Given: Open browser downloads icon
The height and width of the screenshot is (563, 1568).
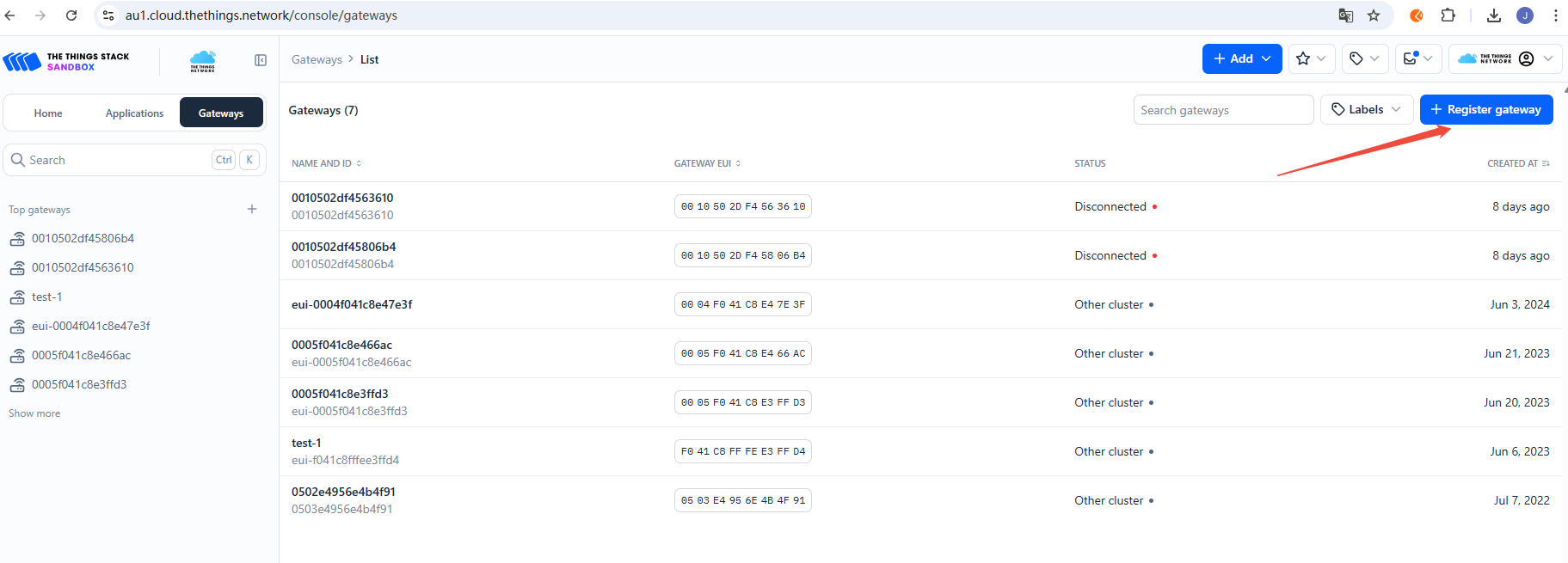Looking at the screenshot, I should click(1494, 15).
